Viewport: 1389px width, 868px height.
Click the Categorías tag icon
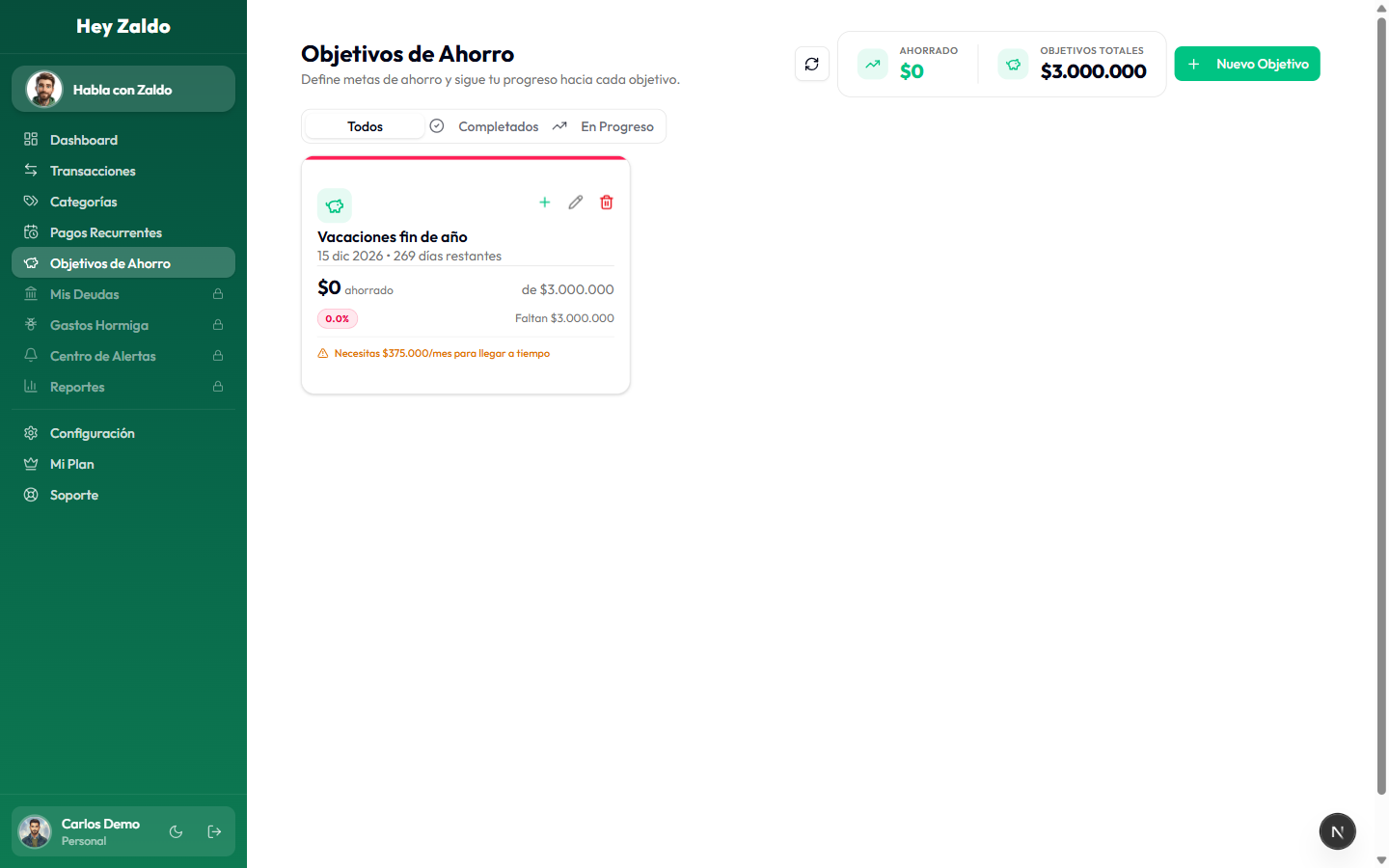(x=31, y=202)
